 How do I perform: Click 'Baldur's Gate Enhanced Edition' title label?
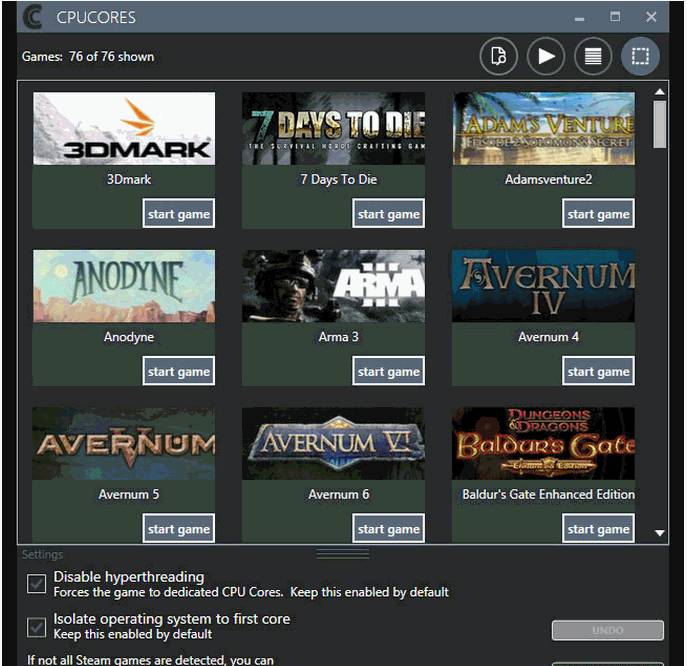pyautogui.click(x=548, y=494)
